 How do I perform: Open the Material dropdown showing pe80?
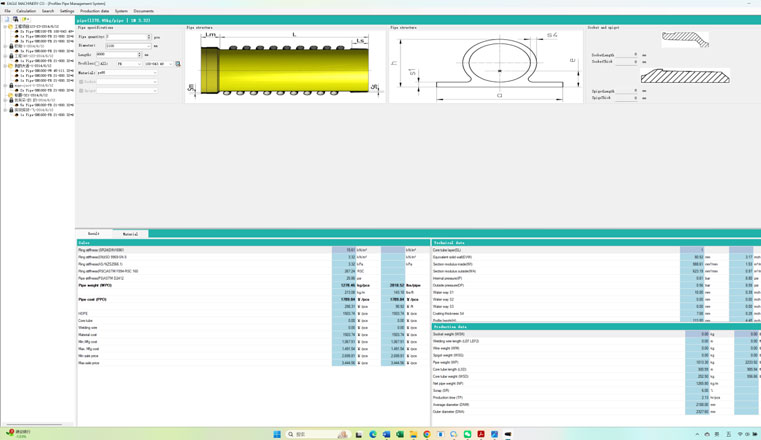tap(153, 73)
